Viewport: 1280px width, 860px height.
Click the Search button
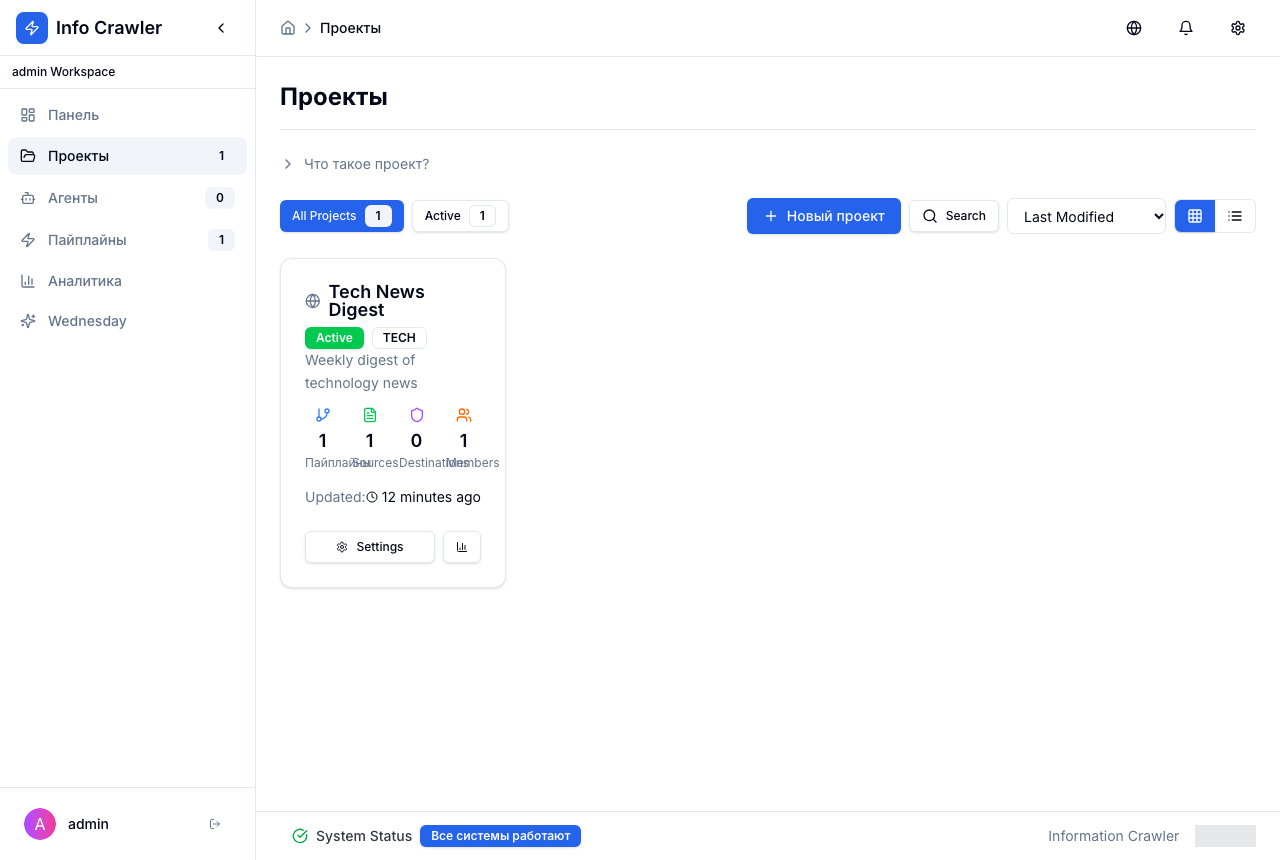pos(954,216)
